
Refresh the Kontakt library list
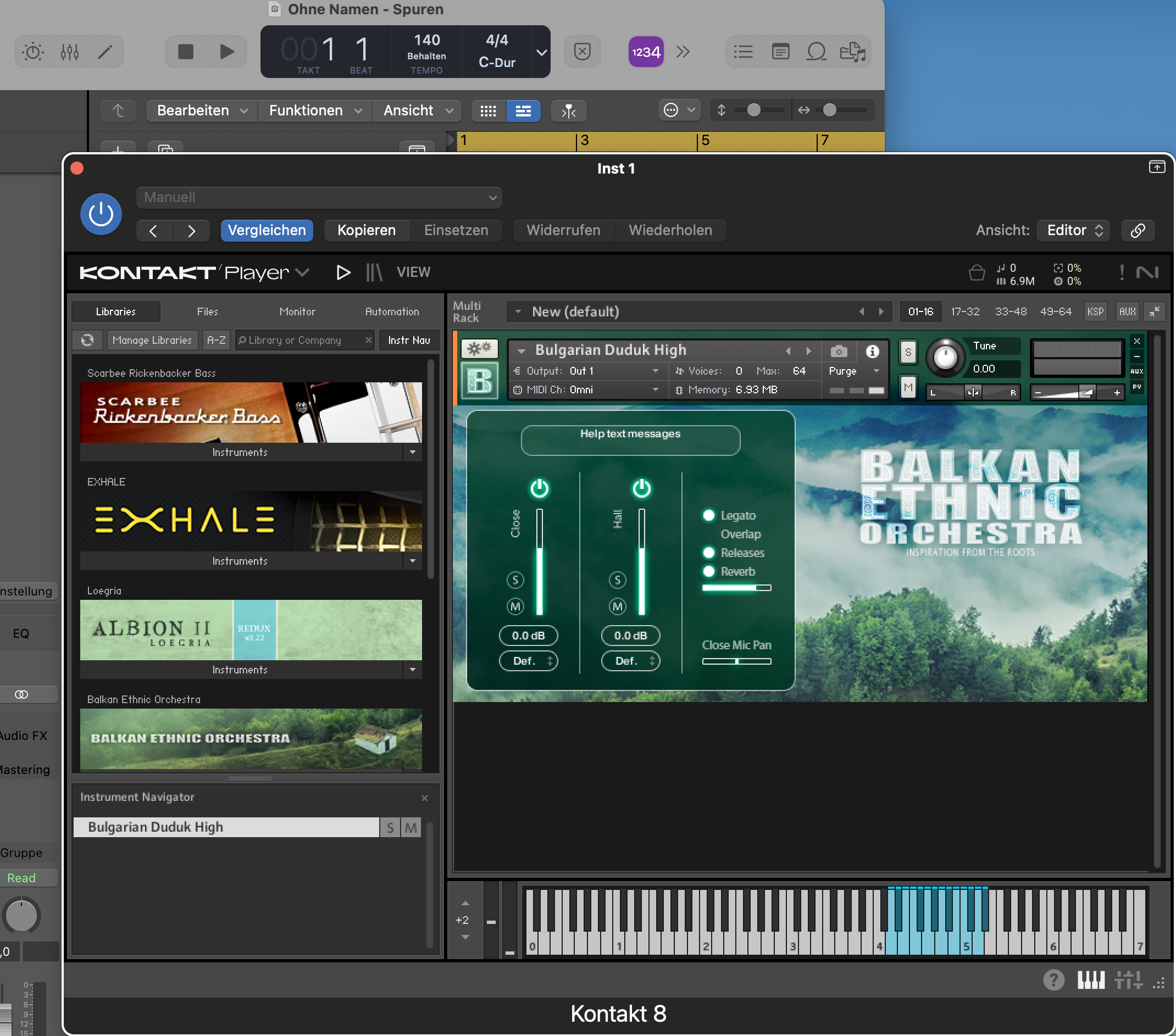(x=87, y=341)
